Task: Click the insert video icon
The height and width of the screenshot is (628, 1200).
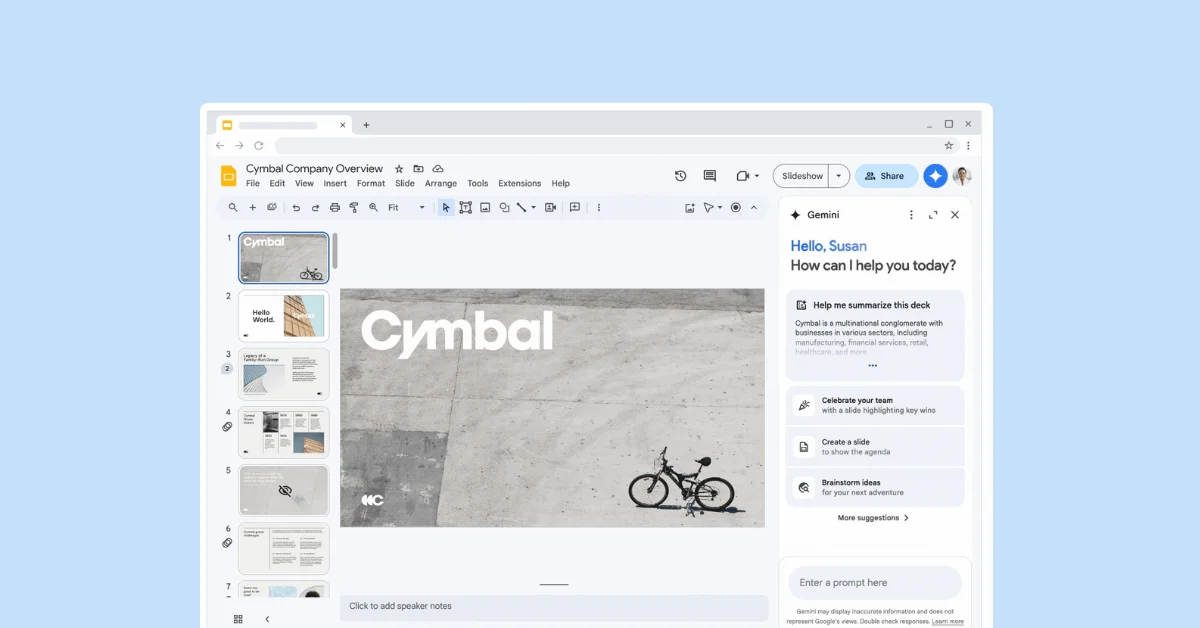Action: (x=550, y=208)
